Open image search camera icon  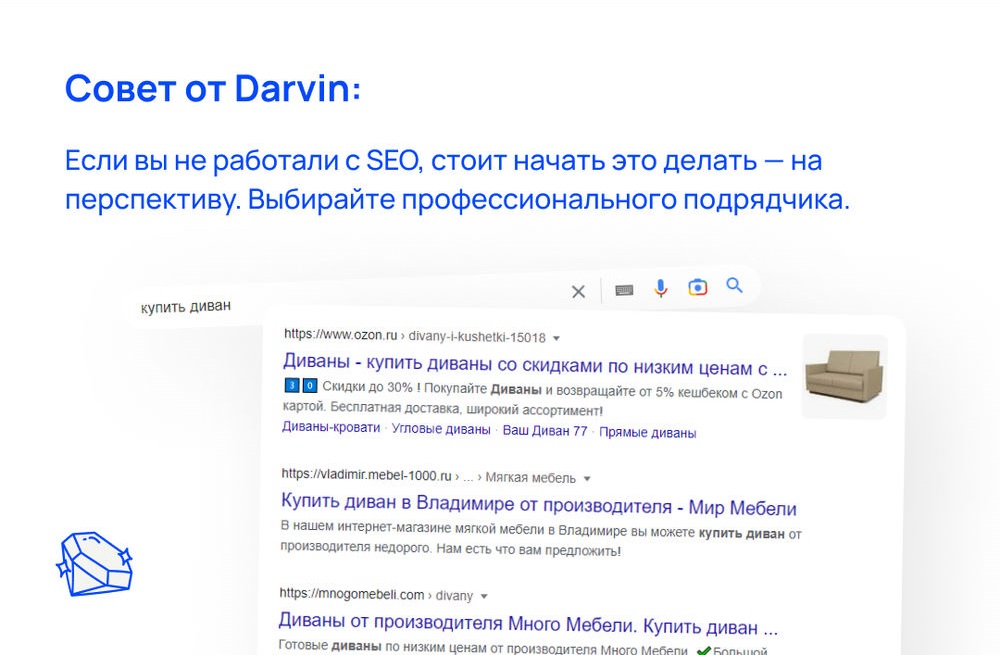698,288
